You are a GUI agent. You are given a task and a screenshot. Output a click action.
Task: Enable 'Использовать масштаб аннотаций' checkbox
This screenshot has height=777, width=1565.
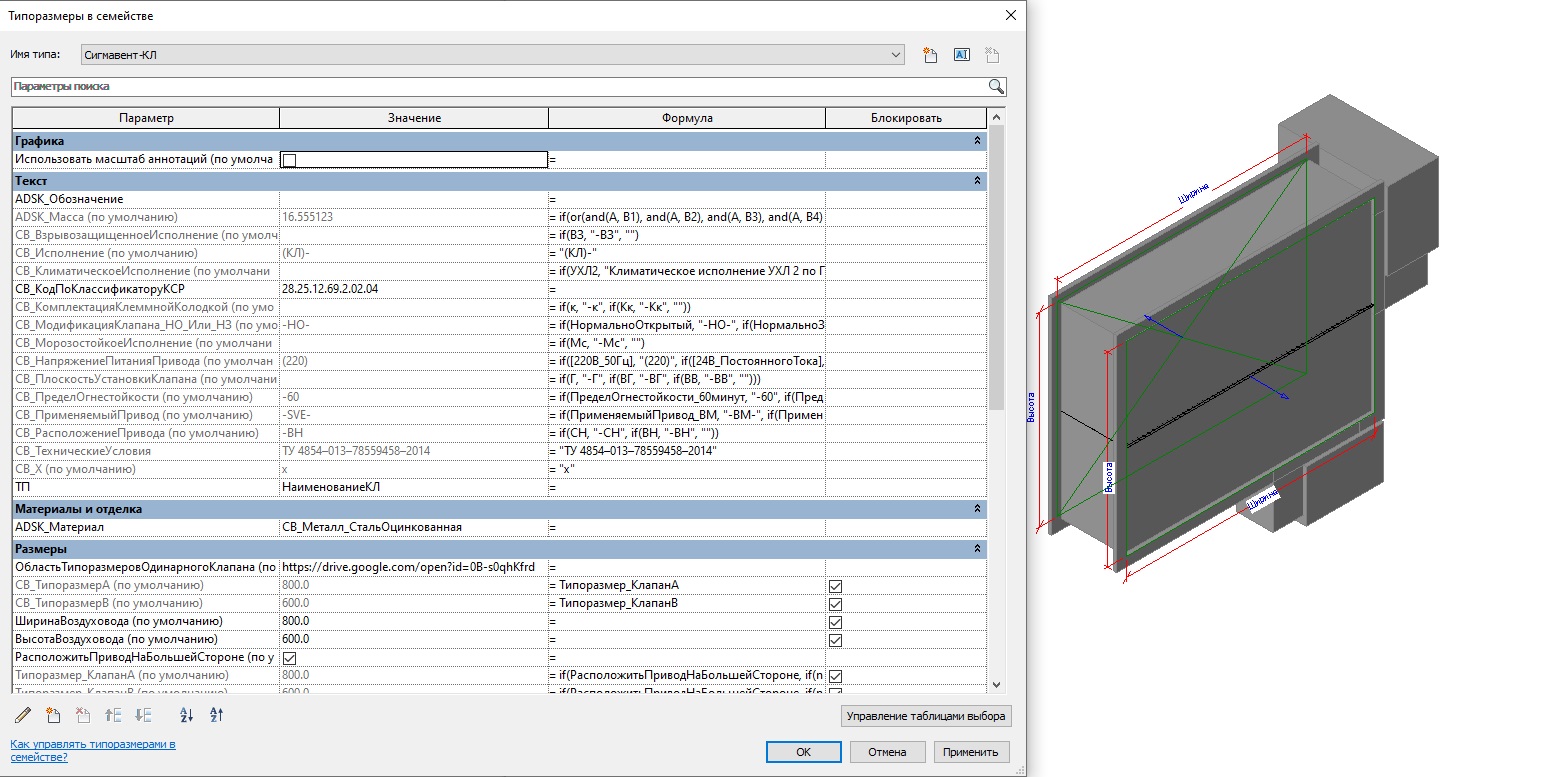(289, 160)
